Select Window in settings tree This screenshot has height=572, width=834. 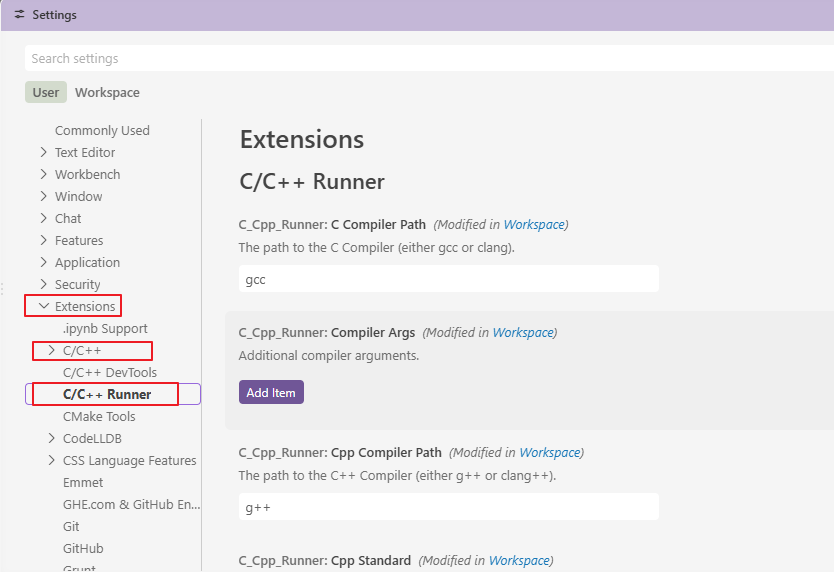pyautogui.click(x=79, y=196)
